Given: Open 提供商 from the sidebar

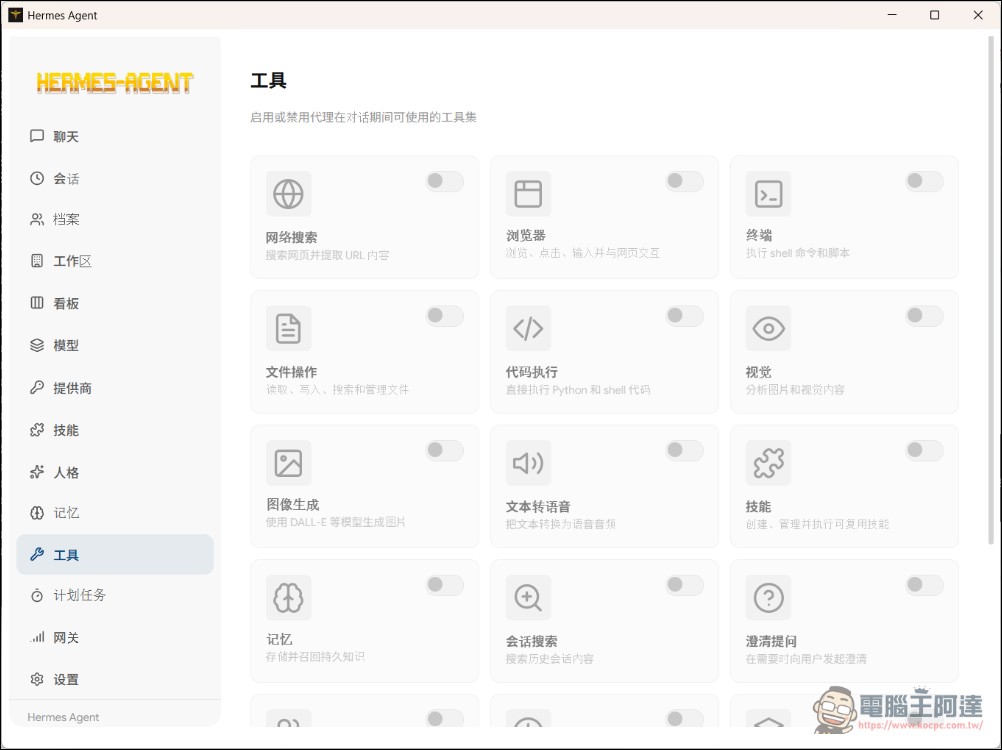Looking at the screenshot, I should coord(115,388).
